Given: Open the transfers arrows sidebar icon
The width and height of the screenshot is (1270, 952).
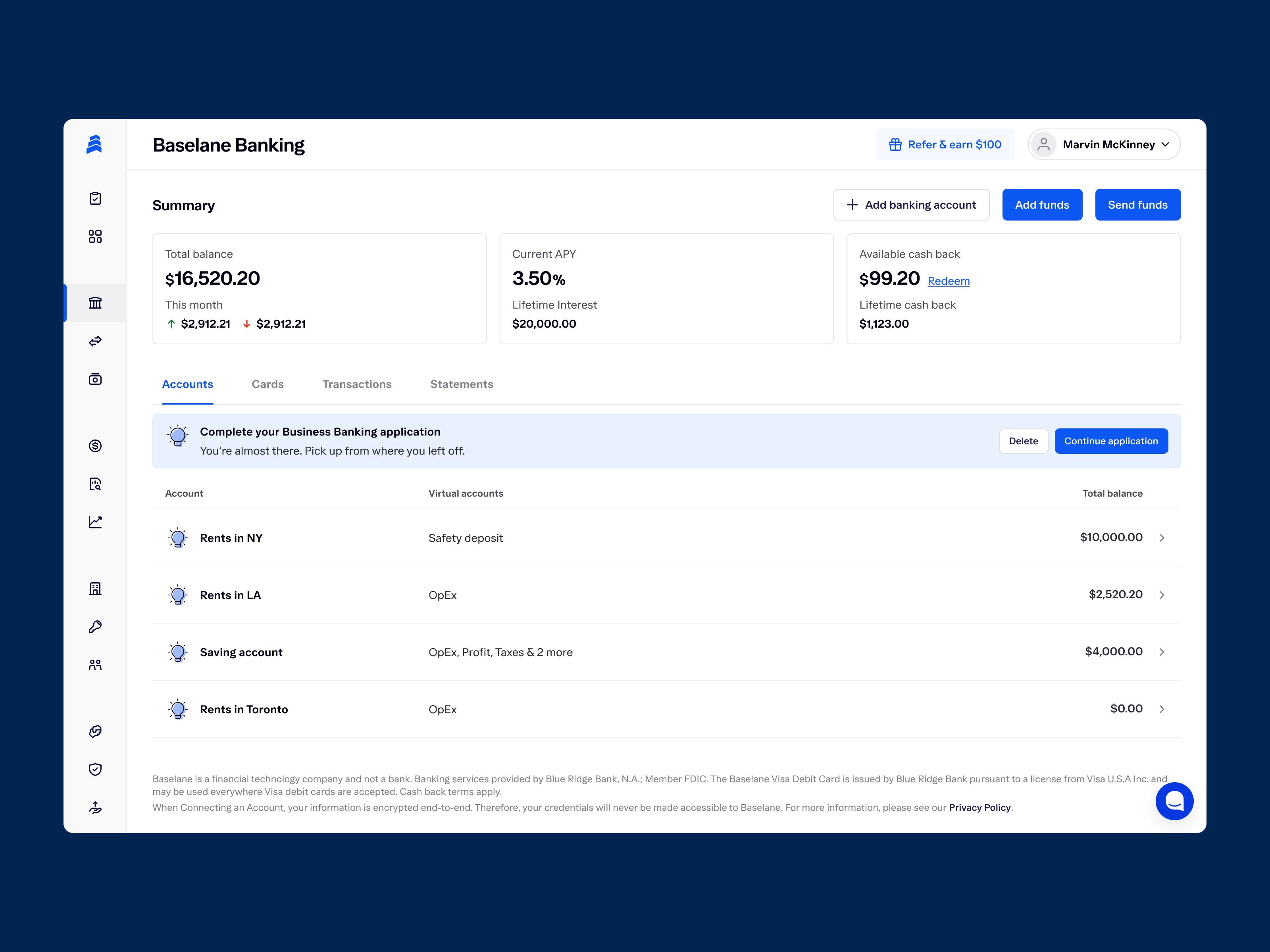Looking at the screenshot, I should coord(95,341).
